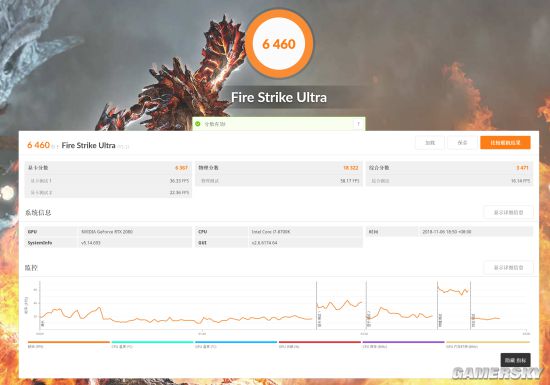Image resolution: width=550 pixels, height=385 pixels.
Task: Click the big orange 6 460 score circle
Action: [x=279, y=44]
